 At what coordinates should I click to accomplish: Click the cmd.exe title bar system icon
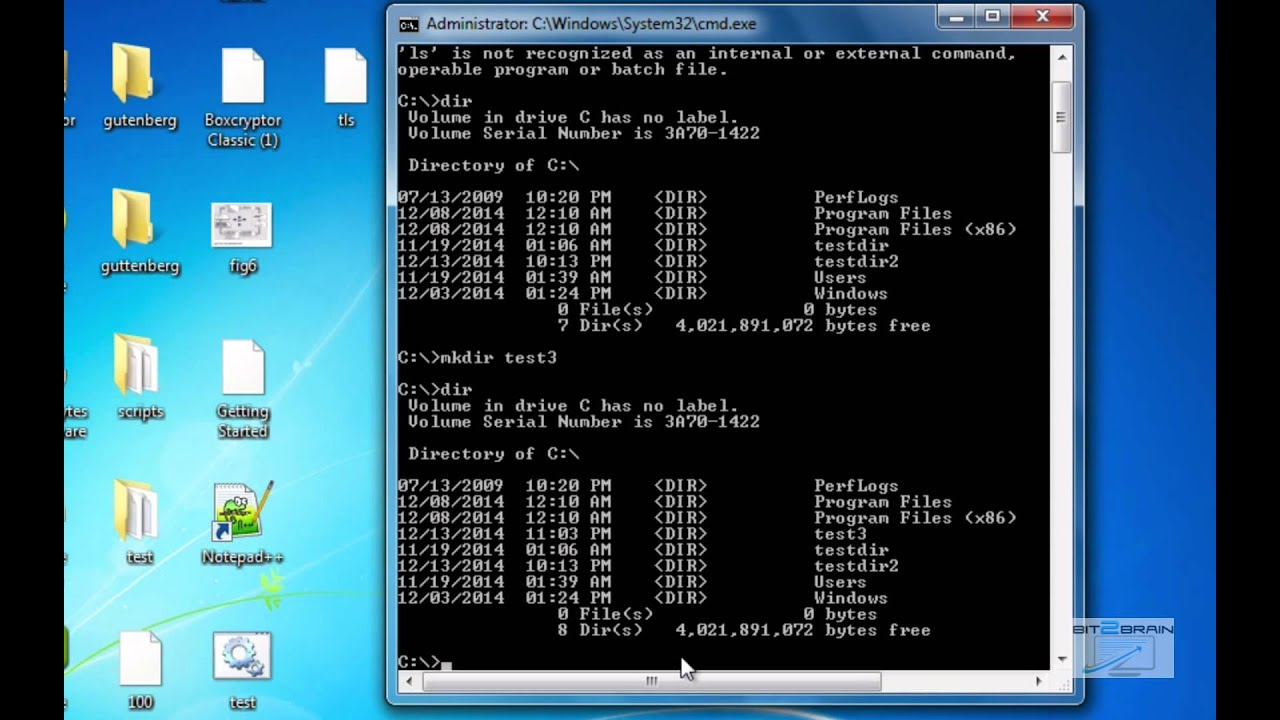[x=408, y=24]
